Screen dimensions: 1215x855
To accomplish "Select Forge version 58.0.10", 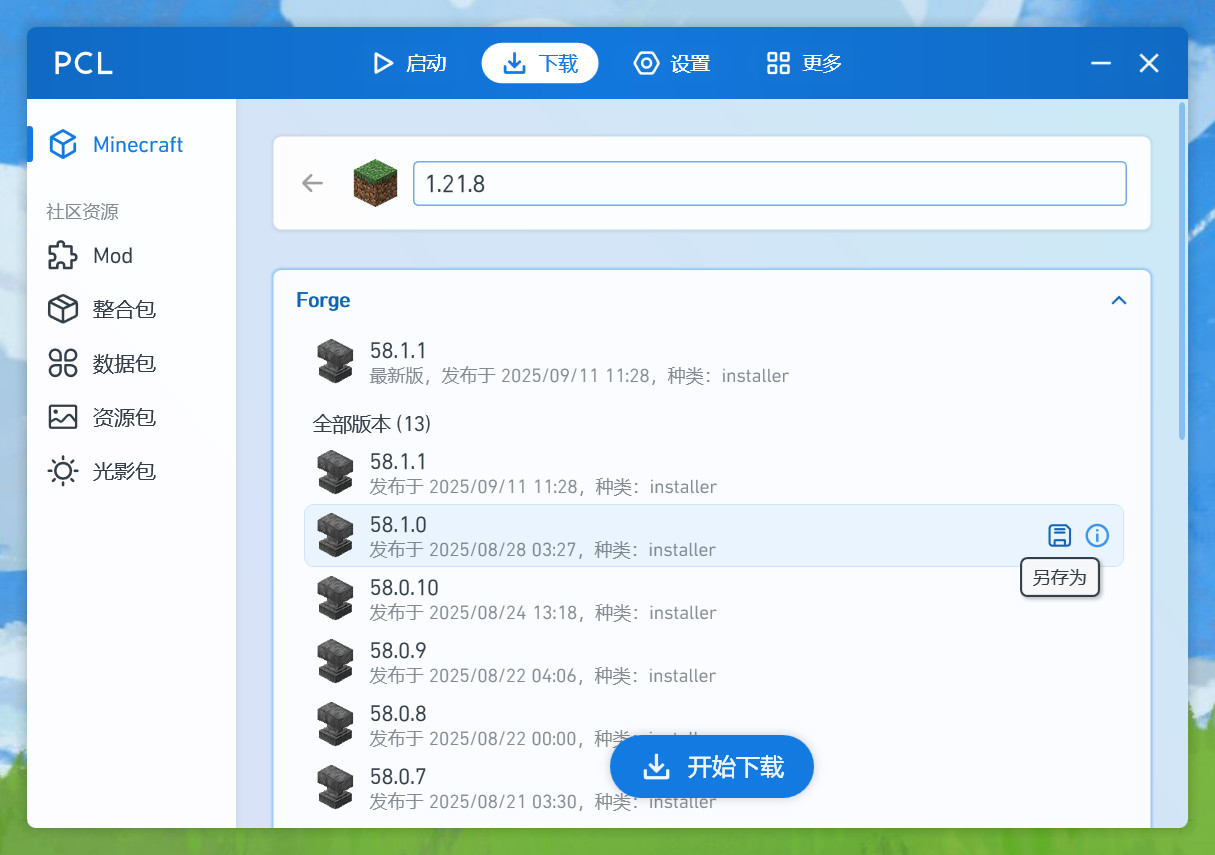I will point(714,599).
